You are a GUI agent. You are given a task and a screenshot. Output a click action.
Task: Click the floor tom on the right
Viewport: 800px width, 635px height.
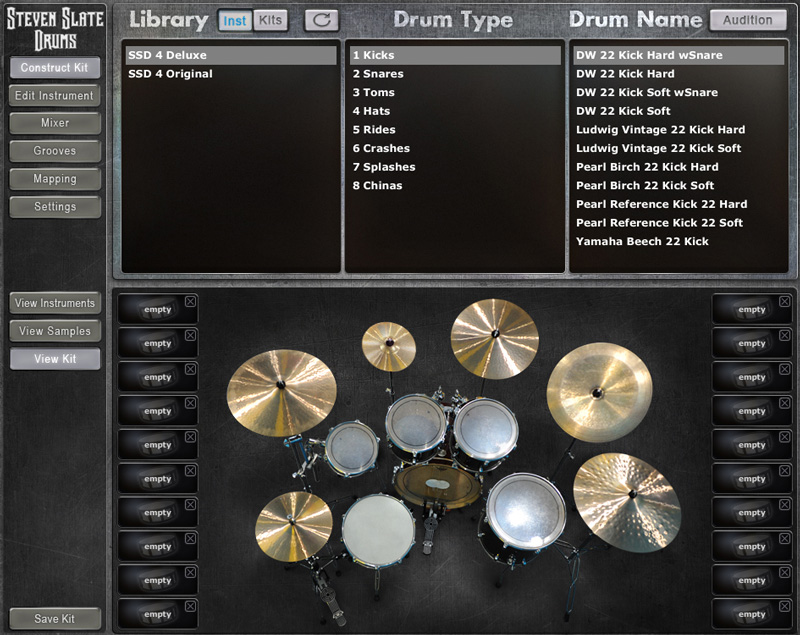point(526,510)
